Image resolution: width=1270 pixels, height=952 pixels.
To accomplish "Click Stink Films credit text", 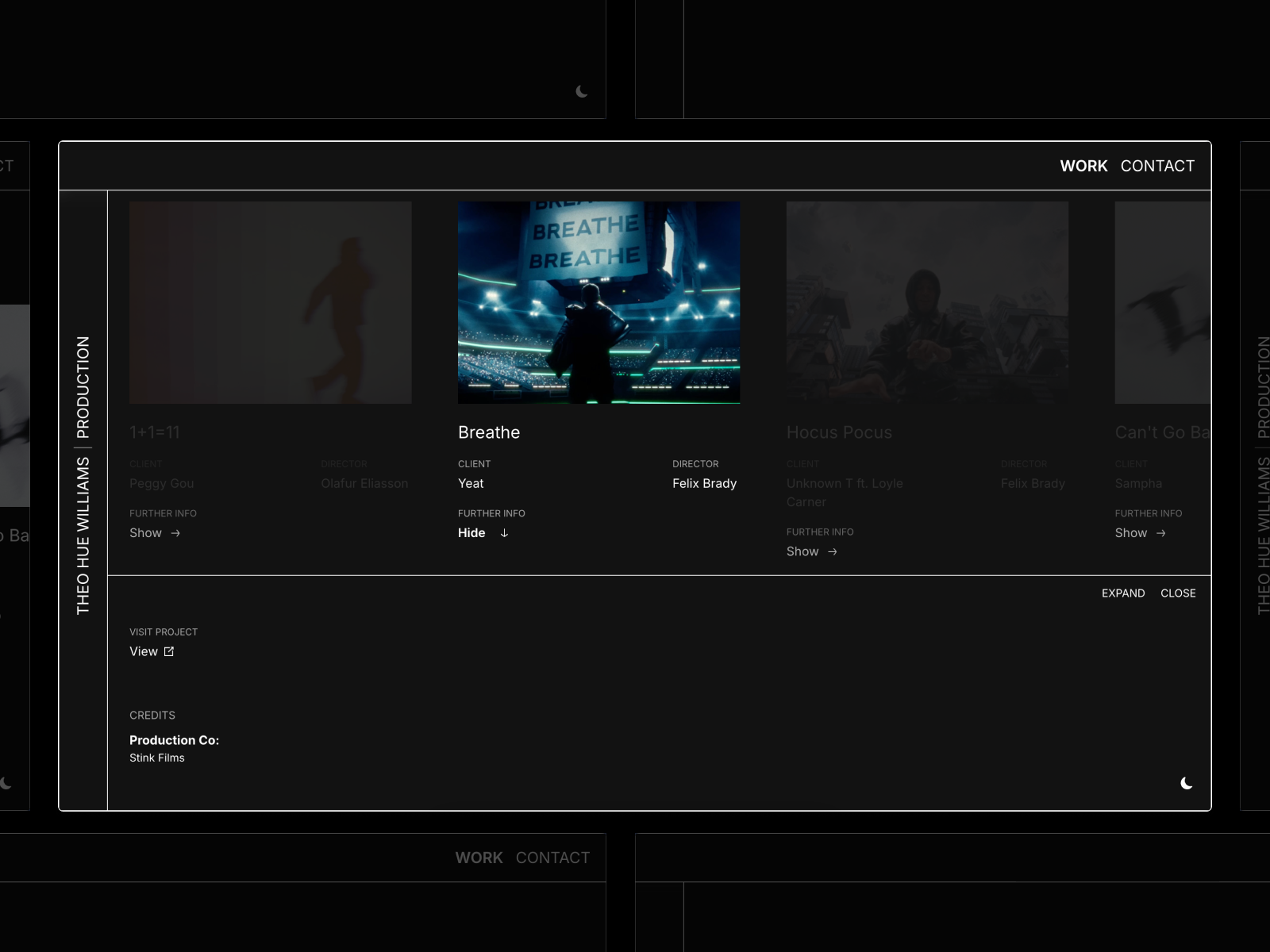I will (157, 758).
